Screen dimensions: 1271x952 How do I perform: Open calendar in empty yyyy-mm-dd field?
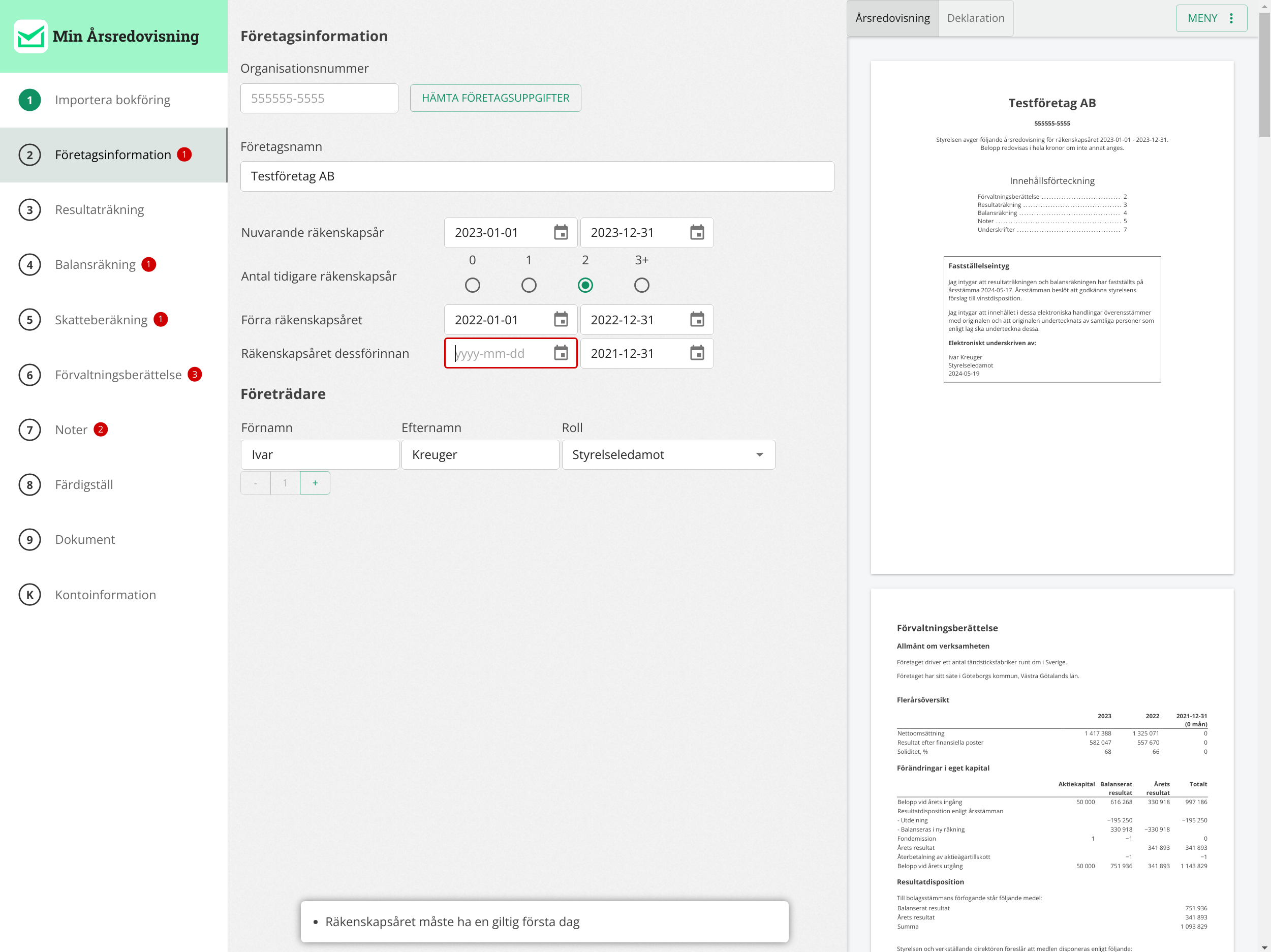[560, 353]
